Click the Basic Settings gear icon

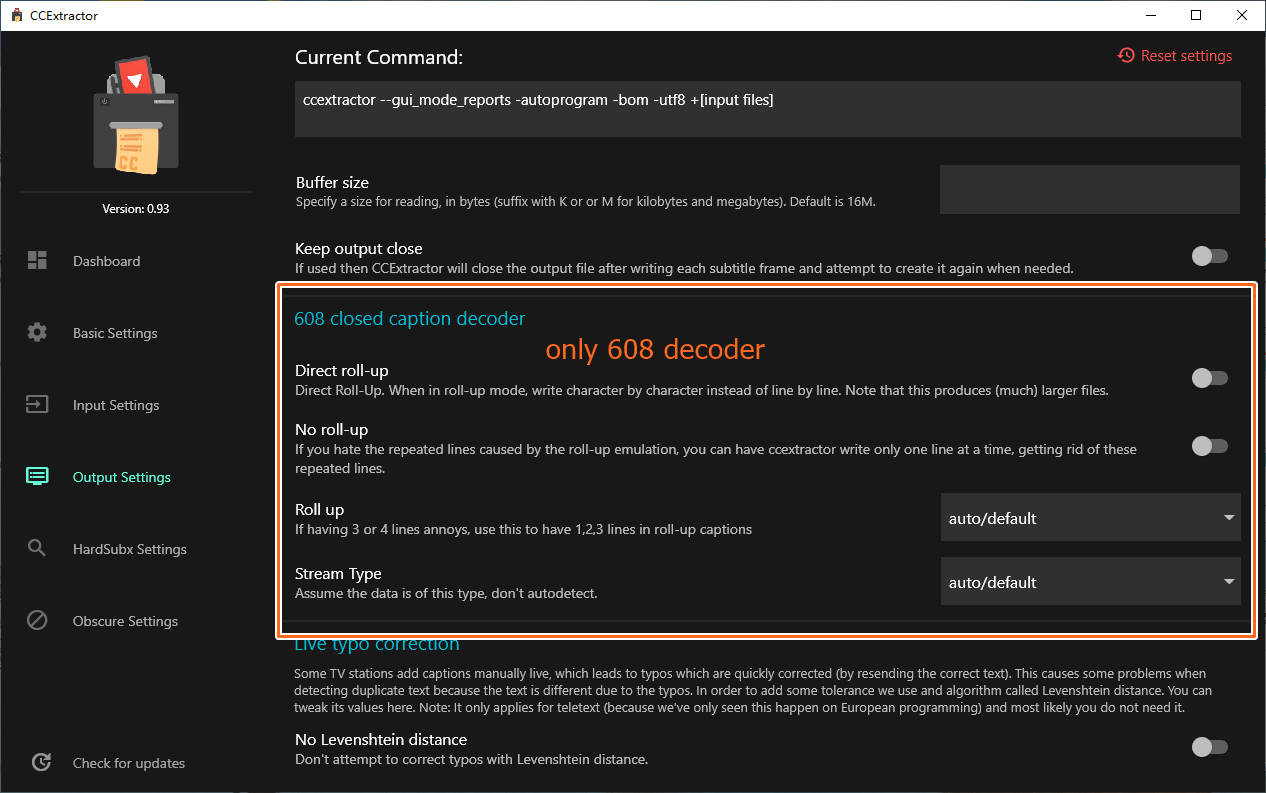[37, 333]
